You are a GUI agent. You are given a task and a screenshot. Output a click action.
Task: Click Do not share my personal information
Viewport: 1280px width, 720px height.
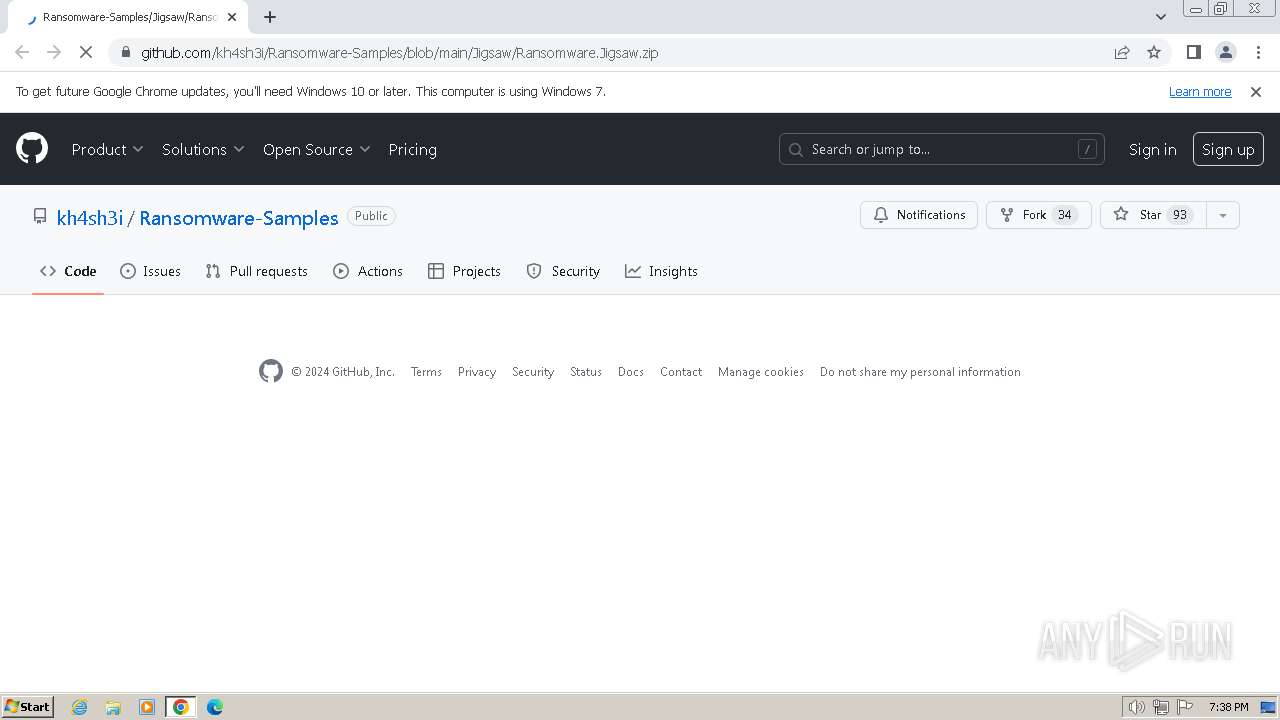pos(920,372)
